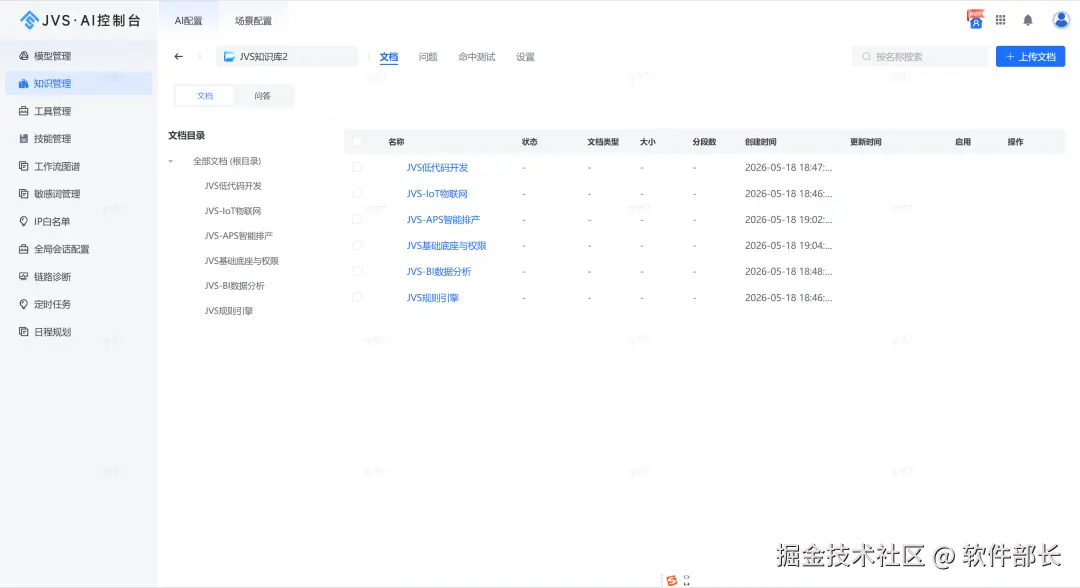
Task: Check the JVS基础底座与权限 row checkbox
Action: point(357,245)
